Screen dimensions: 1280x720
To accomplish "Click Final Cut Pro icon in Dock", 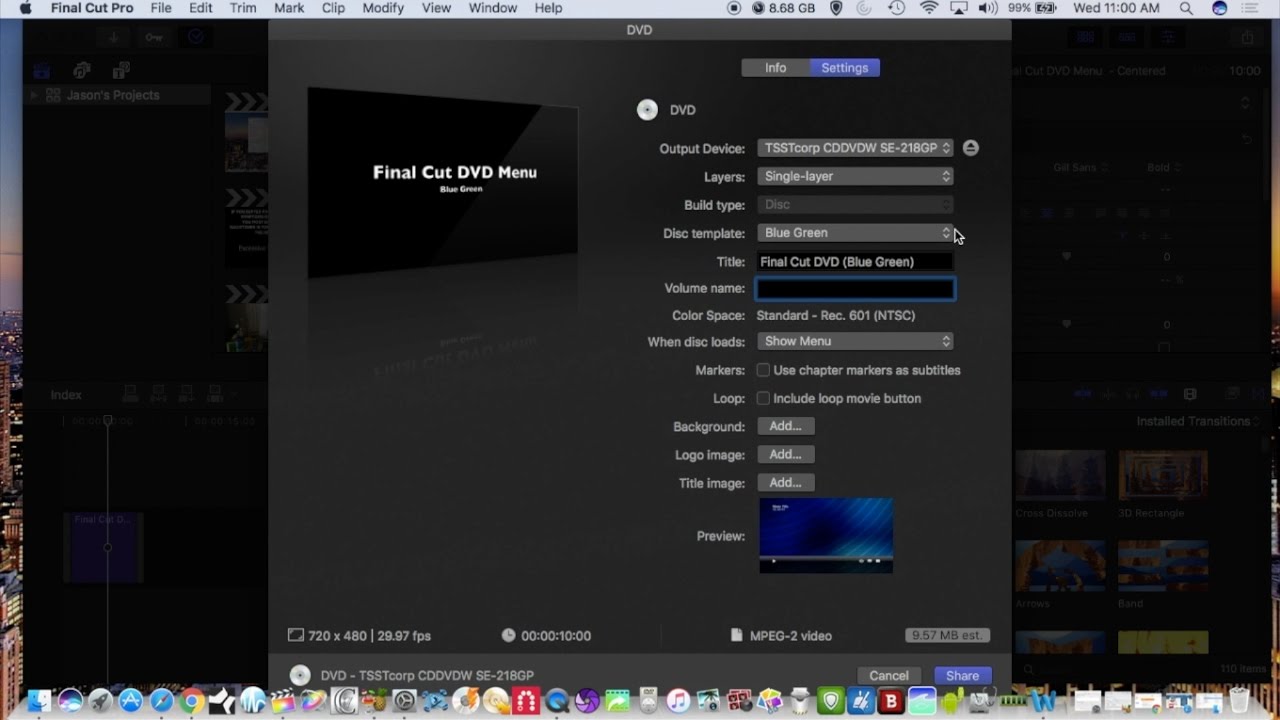I will pyautogui.click(x=283, y=701).
